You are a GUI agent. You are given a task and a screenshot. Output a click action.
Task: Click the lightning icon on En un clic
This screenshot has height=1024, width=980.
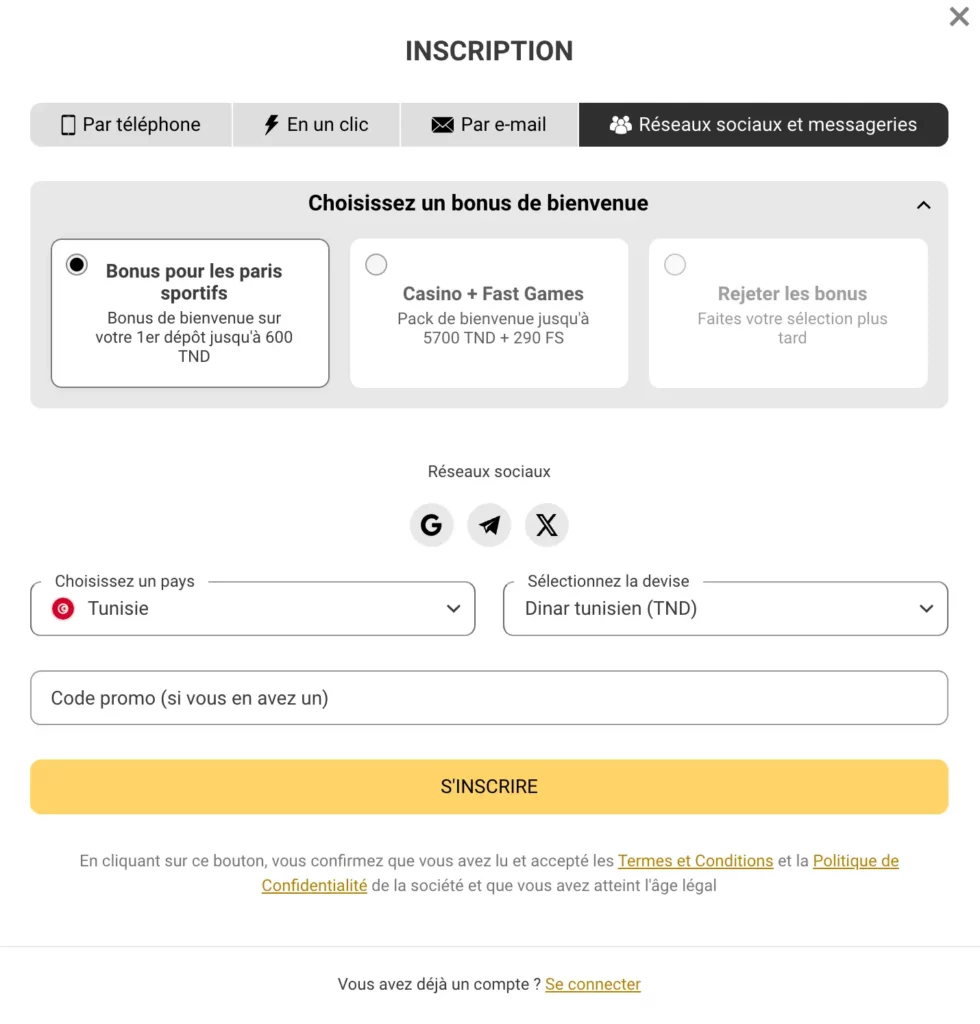point(272,124)
